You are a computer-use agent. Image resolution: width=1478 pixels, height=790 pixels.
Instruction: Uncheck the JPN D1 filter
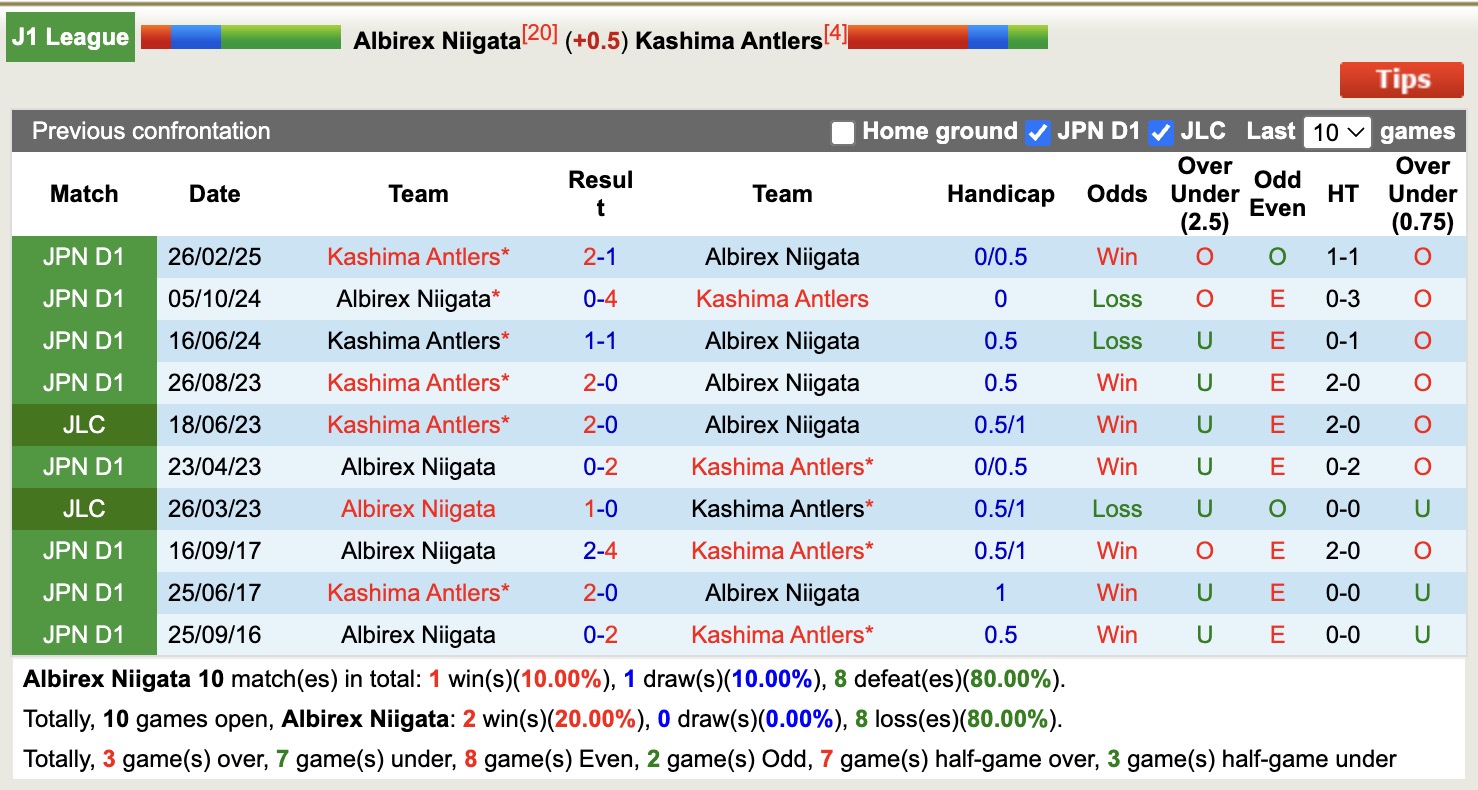1037,130
